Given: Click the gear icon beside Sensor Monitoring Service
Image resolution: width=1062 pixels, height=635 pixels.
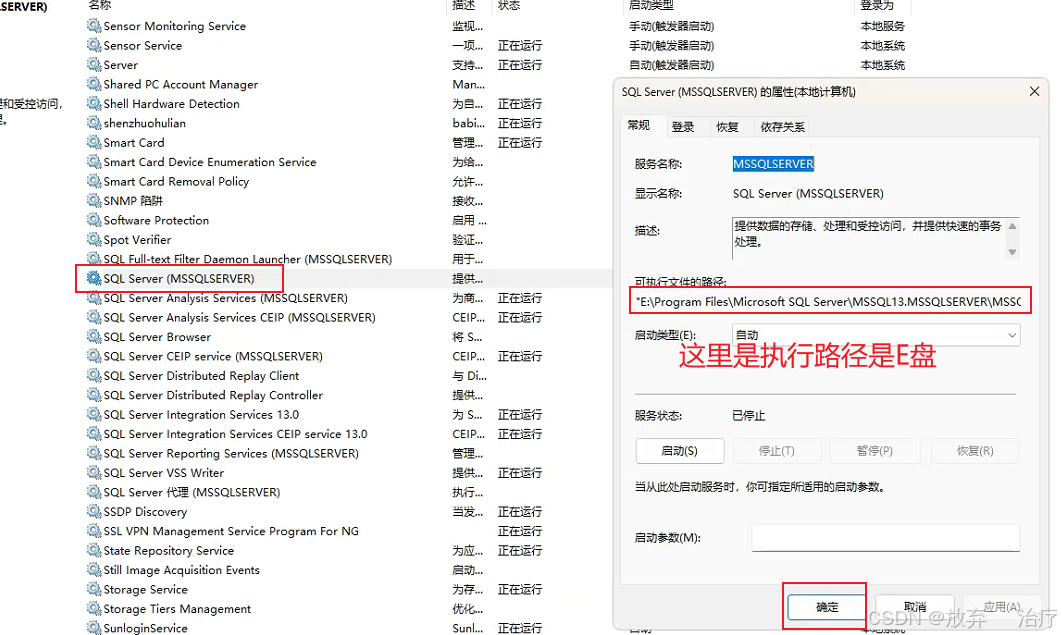Looking at the screenshot, I should [93, 26].
